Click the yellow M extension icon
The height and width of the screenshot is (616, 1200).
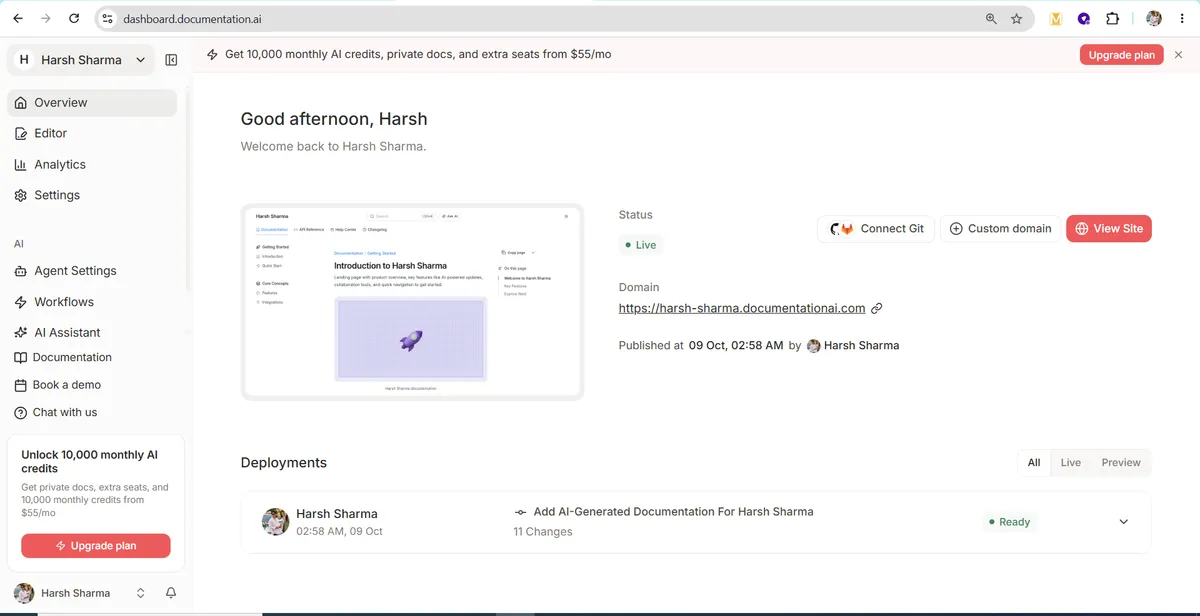click(x=1055, y=18)
